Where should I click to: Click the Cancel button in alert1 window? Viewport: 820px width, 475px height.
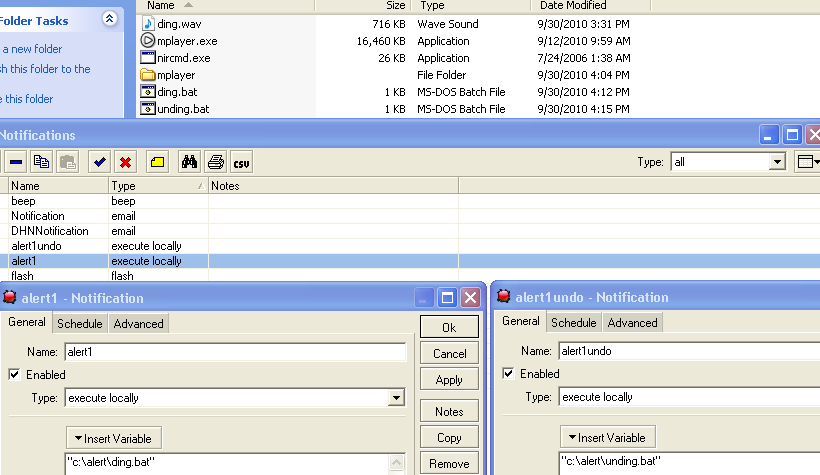(449, 354)
